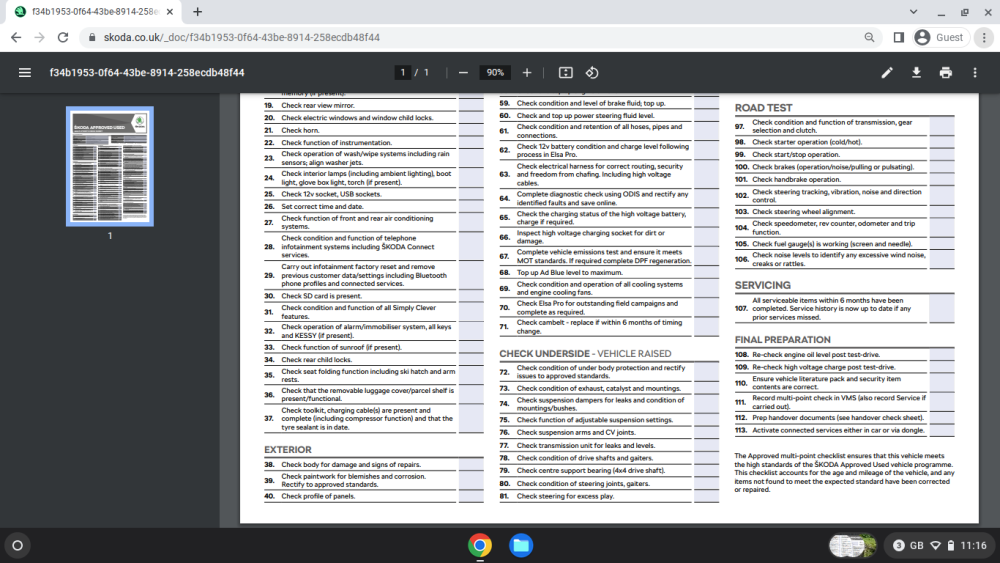Click the address bar URL
This screenshot has width=1000, height=563.
(x=242, y=38)
